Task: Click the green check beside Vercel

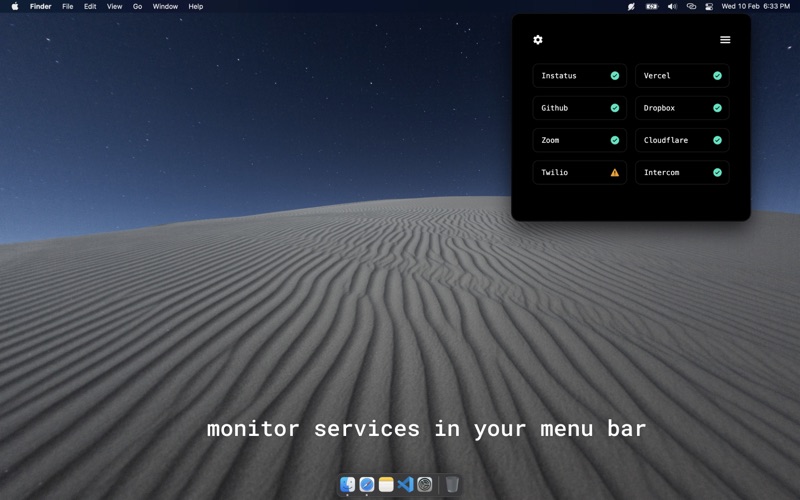Action: click(x=717, y=76)
